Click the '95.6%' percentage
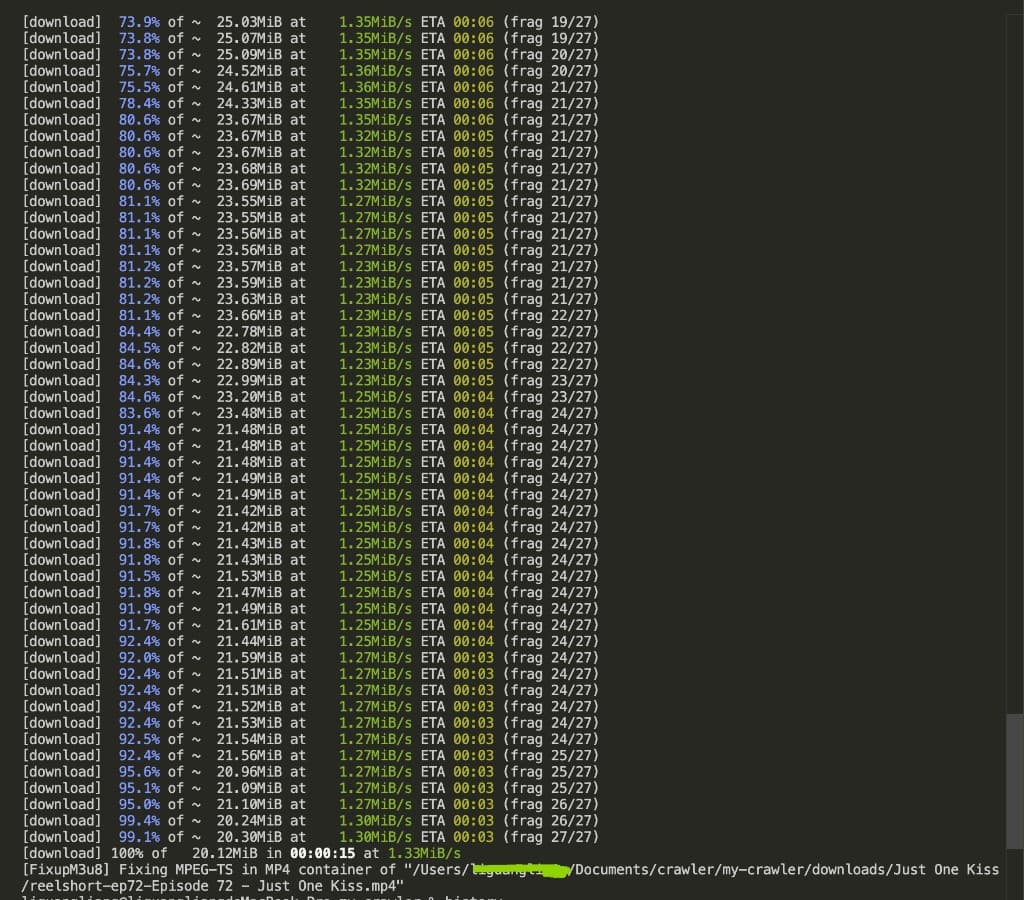This screenshot has height=900, width=1024. (139, 772)
